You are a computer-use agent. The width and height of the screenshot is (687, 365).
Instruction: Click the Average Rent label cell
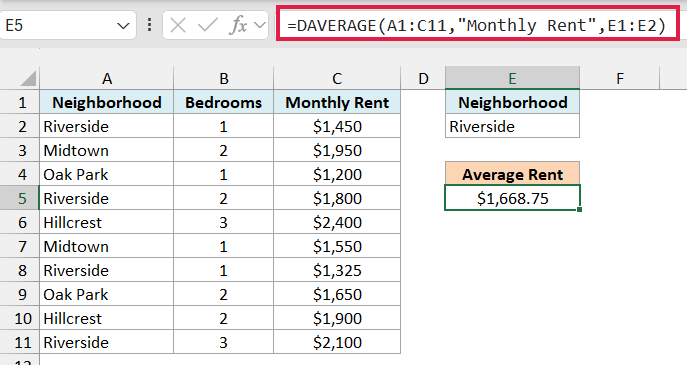pyautogui.click(x=512, y=174)
